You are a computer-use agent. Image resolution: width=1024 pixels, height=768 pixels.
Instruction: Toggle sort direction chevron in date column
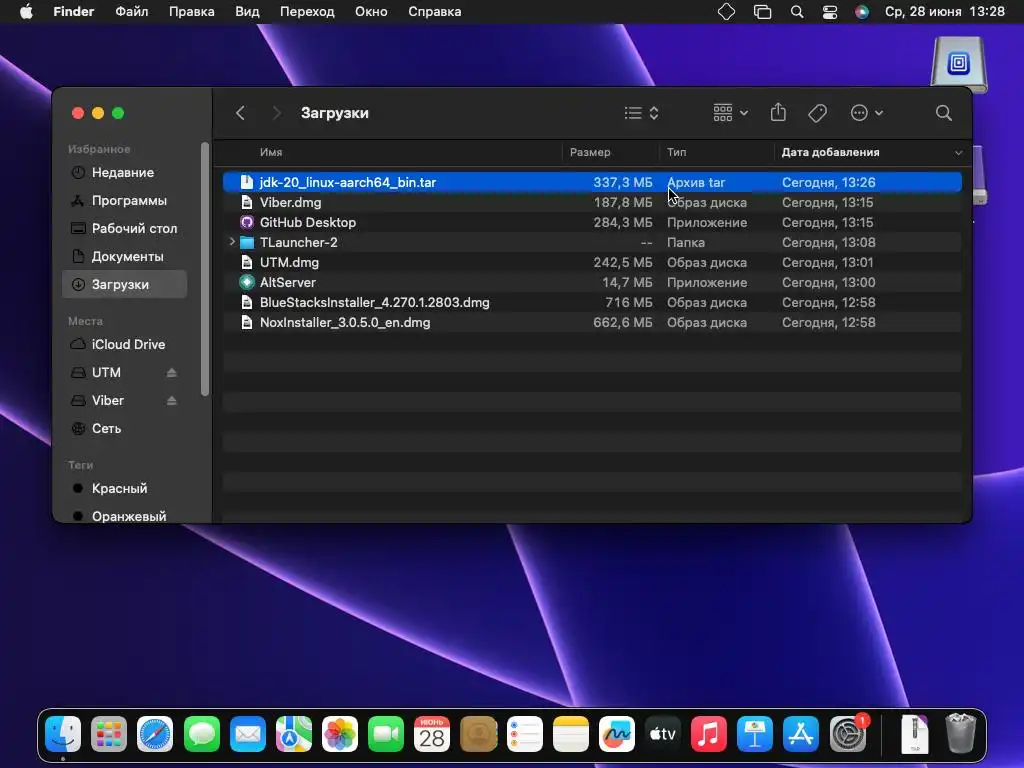[958, 153]
